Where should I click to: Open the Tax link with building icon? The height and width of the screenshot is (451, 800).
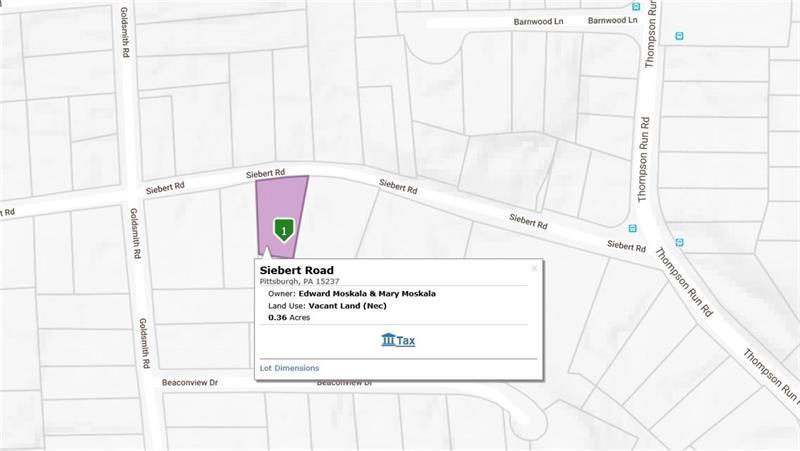click(398, 340)
